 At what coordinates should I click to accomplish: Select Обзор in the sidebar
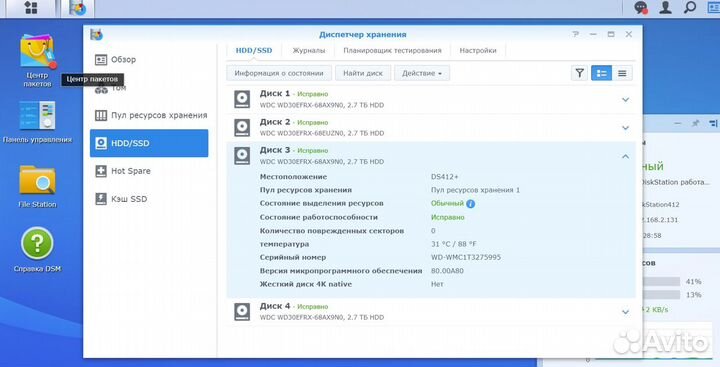[x=149, y=59]
